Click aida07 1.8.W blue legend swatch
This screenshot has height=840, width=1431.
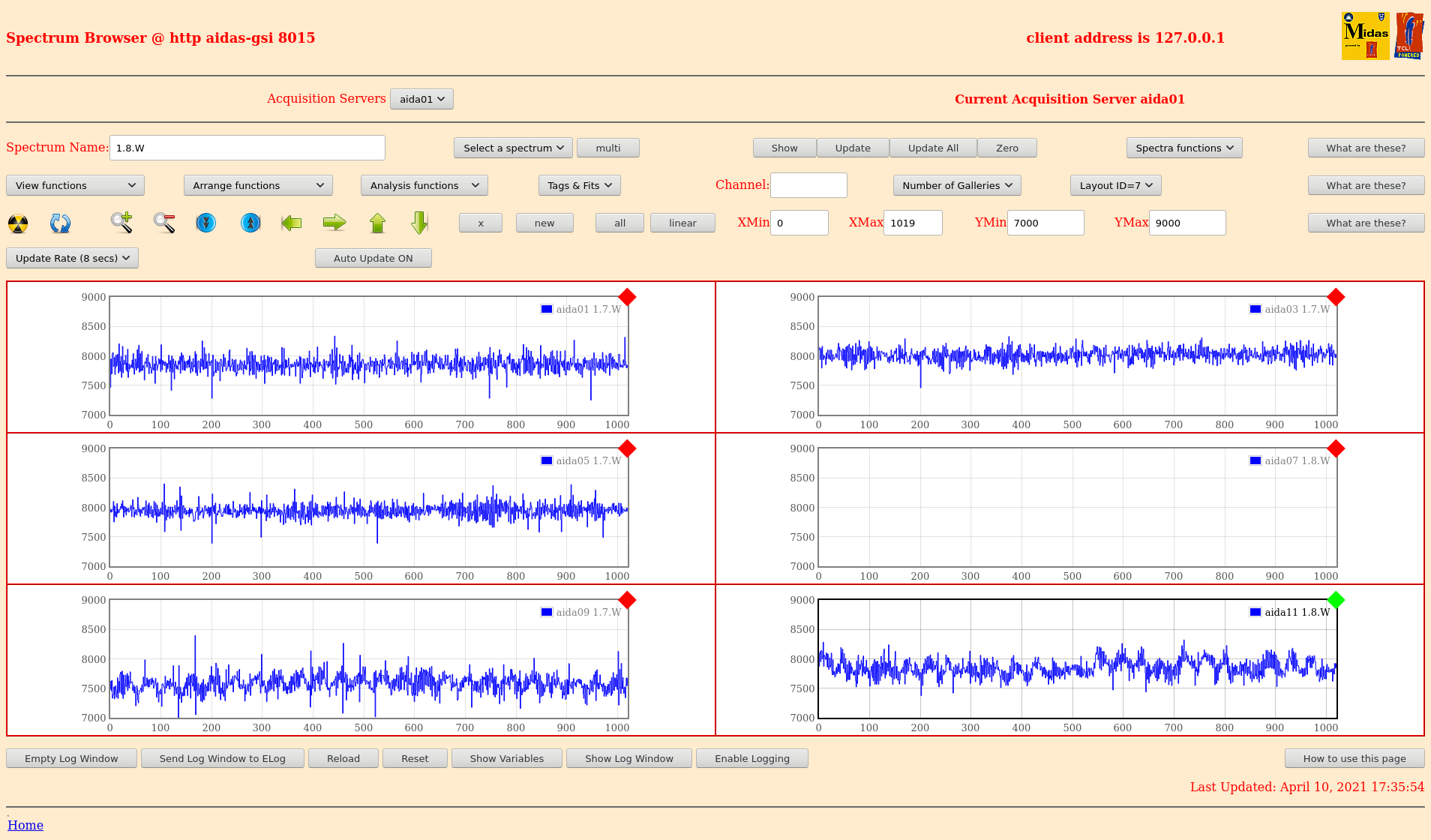1255,460
